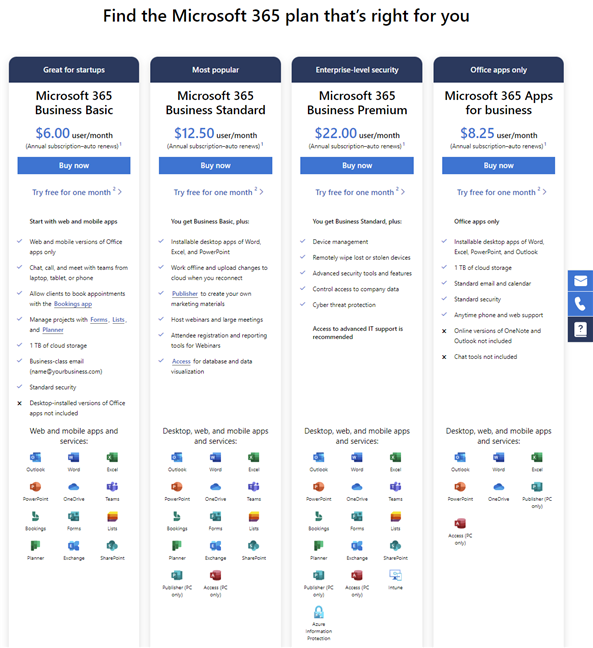Try Business Standard free for one month
Screen dimensions: 593x648
[x=218, y=192]
